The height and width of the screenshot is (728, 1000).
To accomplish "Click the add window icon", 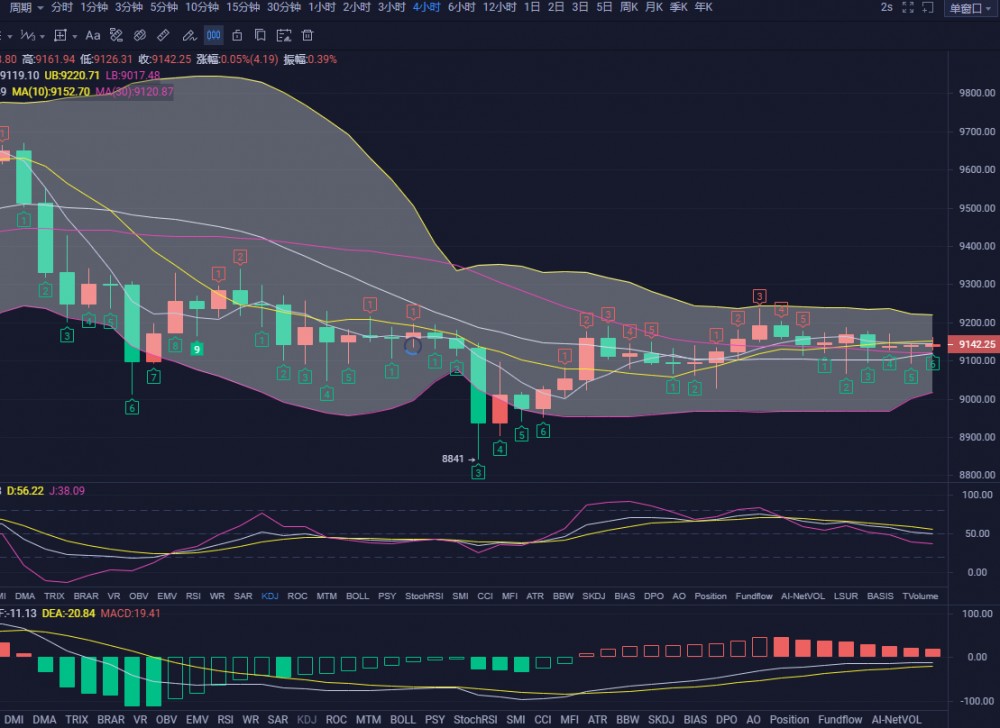I will coord(930,7).
